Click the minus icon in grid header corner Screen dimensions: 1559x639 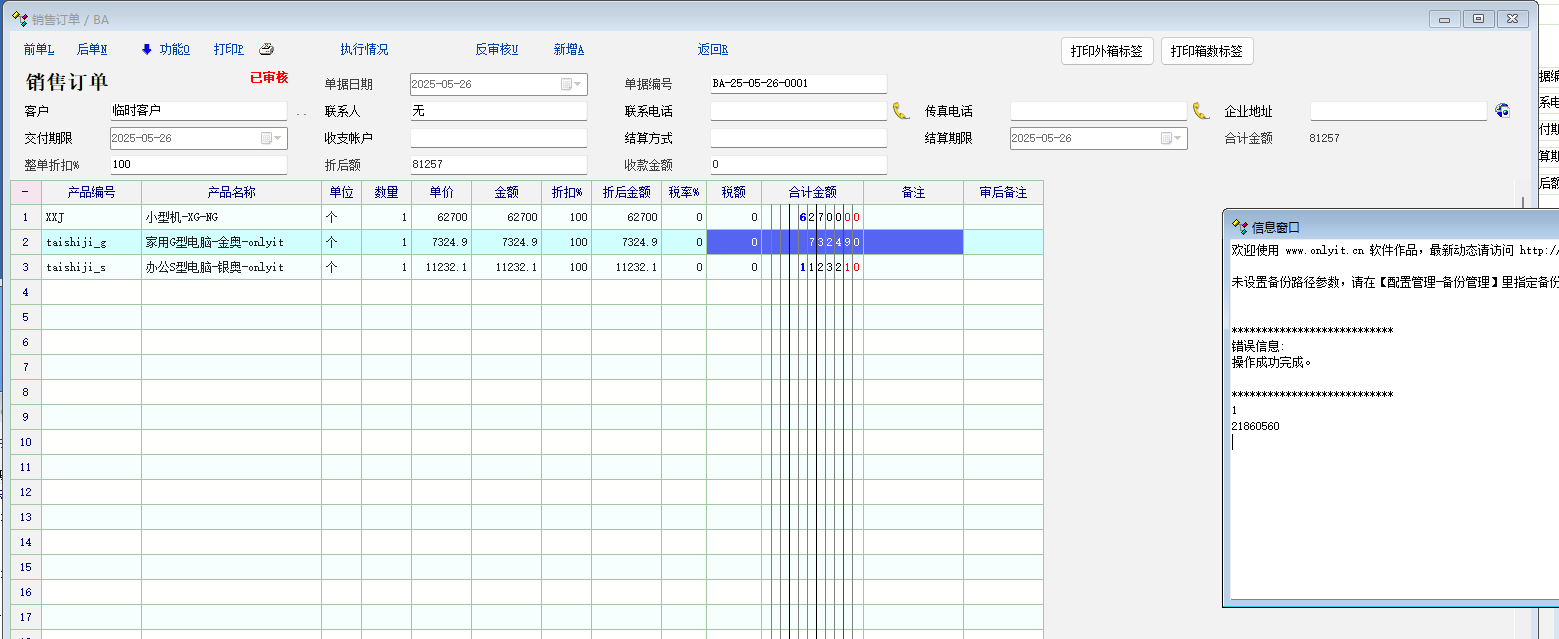tap(25, 192)
